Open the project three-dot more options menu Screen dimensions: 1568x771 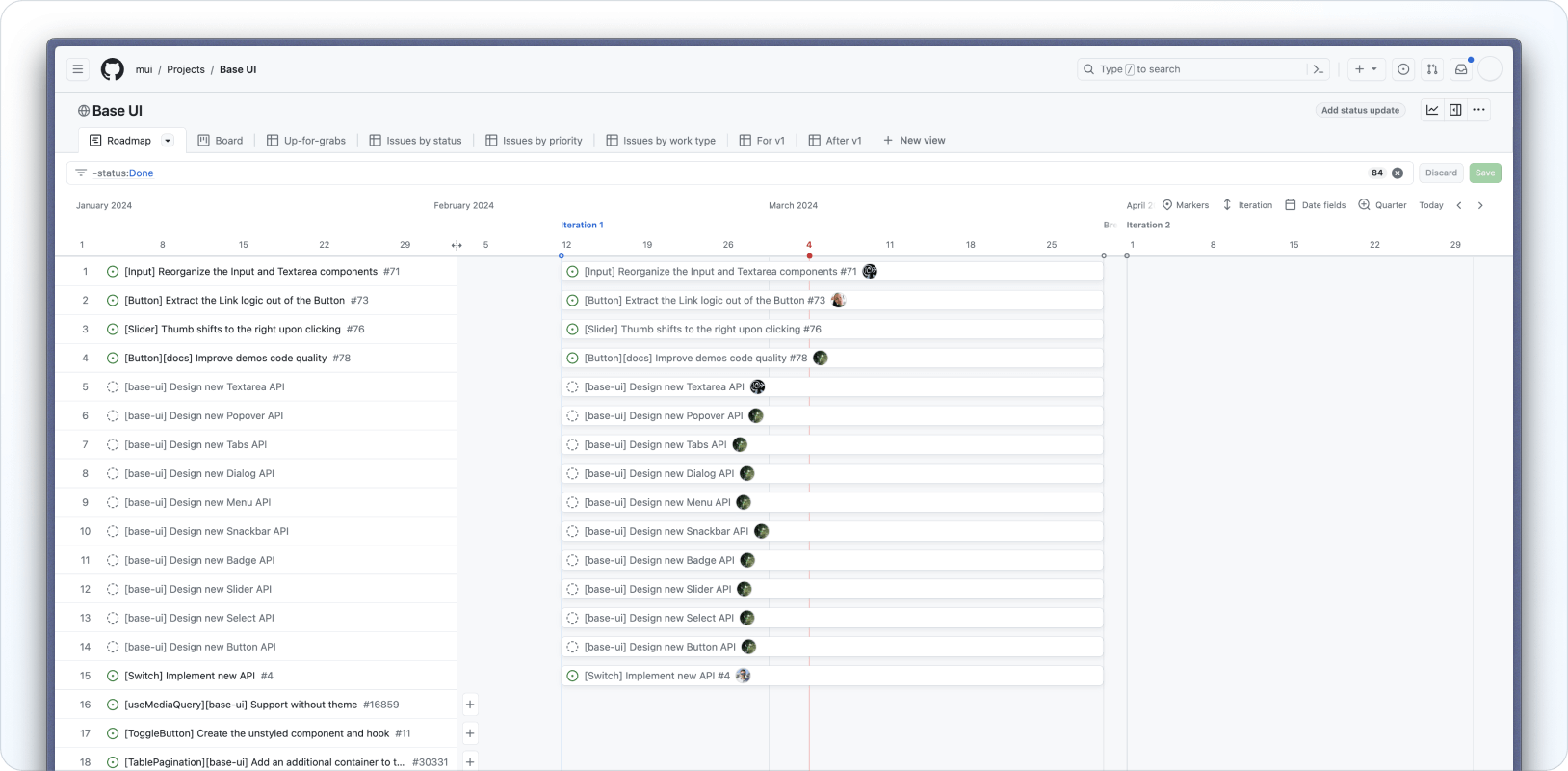pos(1478,110)
